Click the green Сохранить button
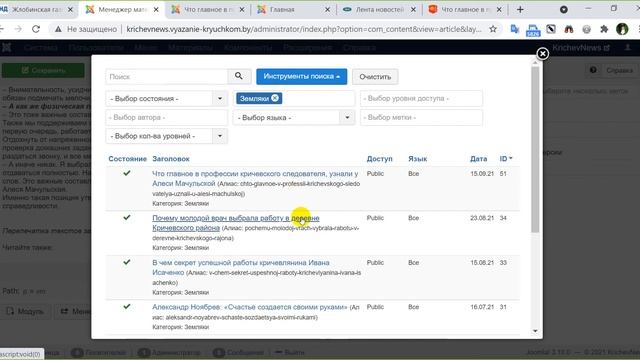This screenshot has height=360, width=640. [43, 70]
